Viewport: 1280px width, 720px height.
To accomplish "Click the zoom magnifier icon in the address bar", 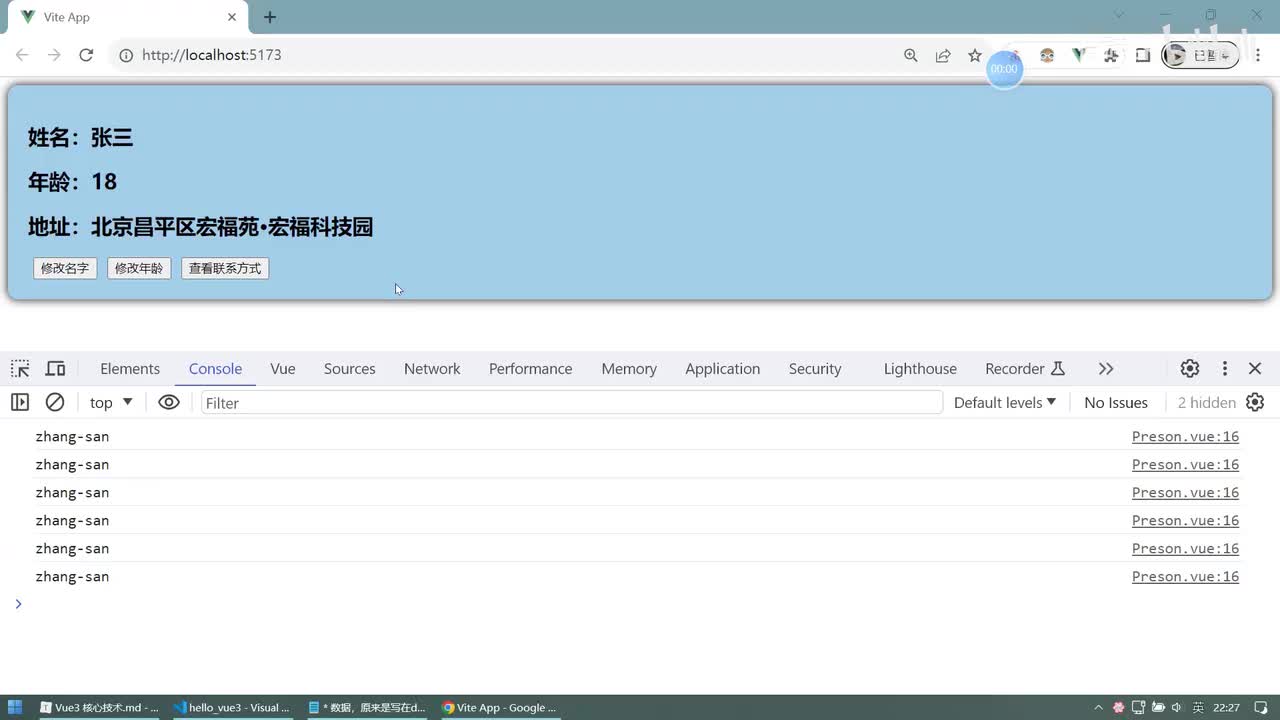I will point(910,55).
